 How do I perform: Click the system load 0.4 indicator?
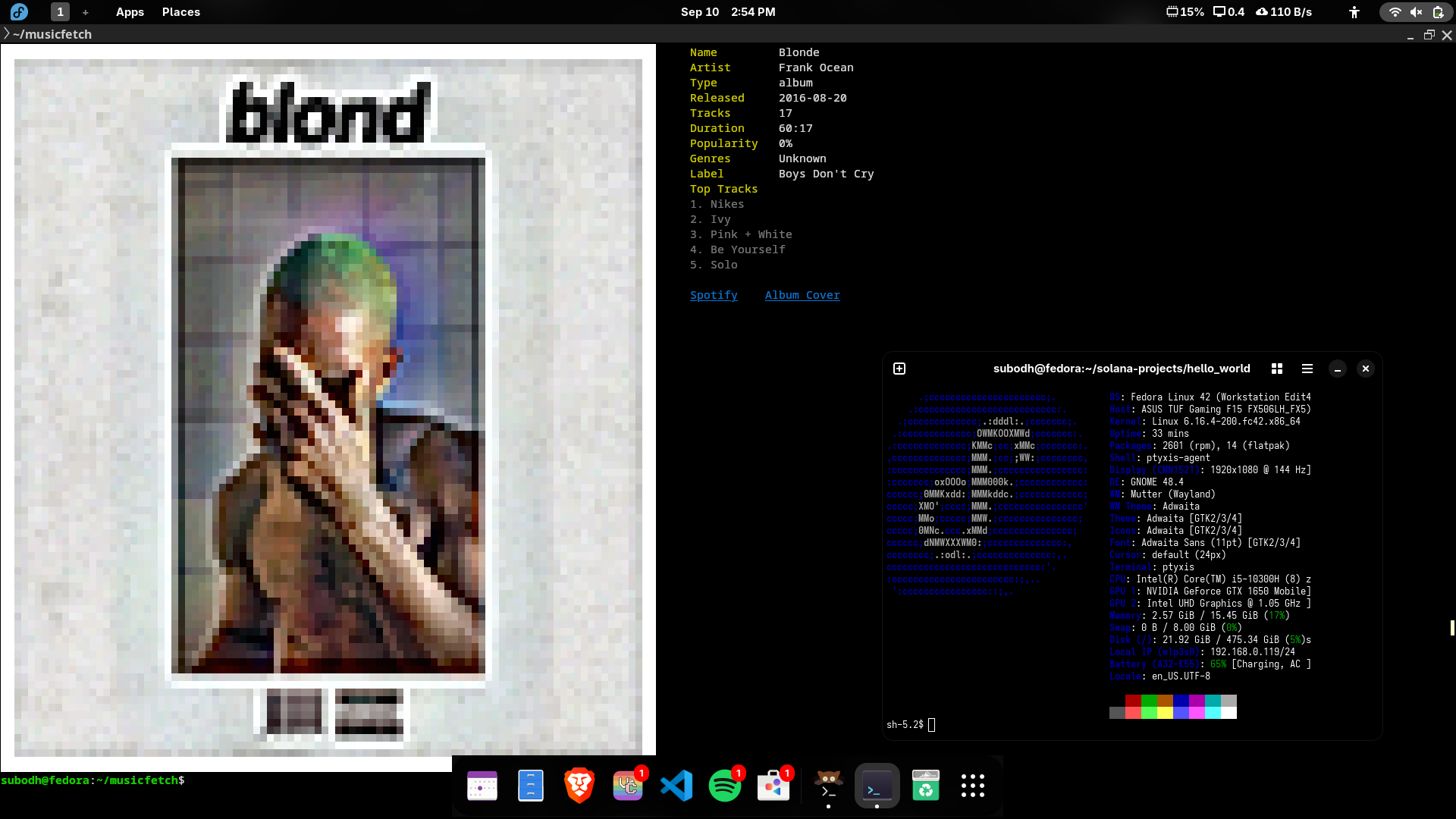(1229, 12)
